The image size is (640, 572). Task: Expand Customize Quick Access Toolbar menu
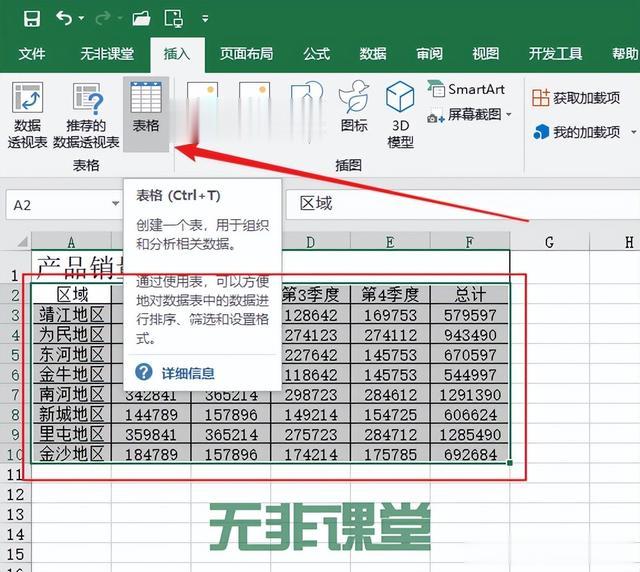(x=205, y=19)
